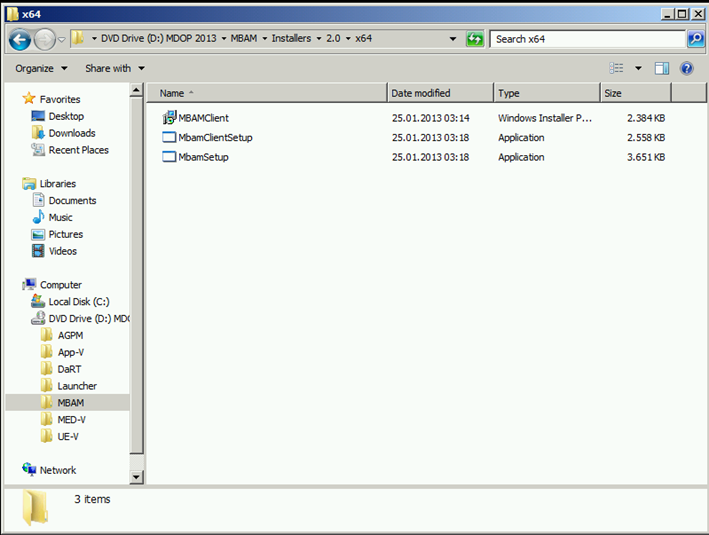
Task: Click date 25.01.2013 03:14
Action: point(430,118)
